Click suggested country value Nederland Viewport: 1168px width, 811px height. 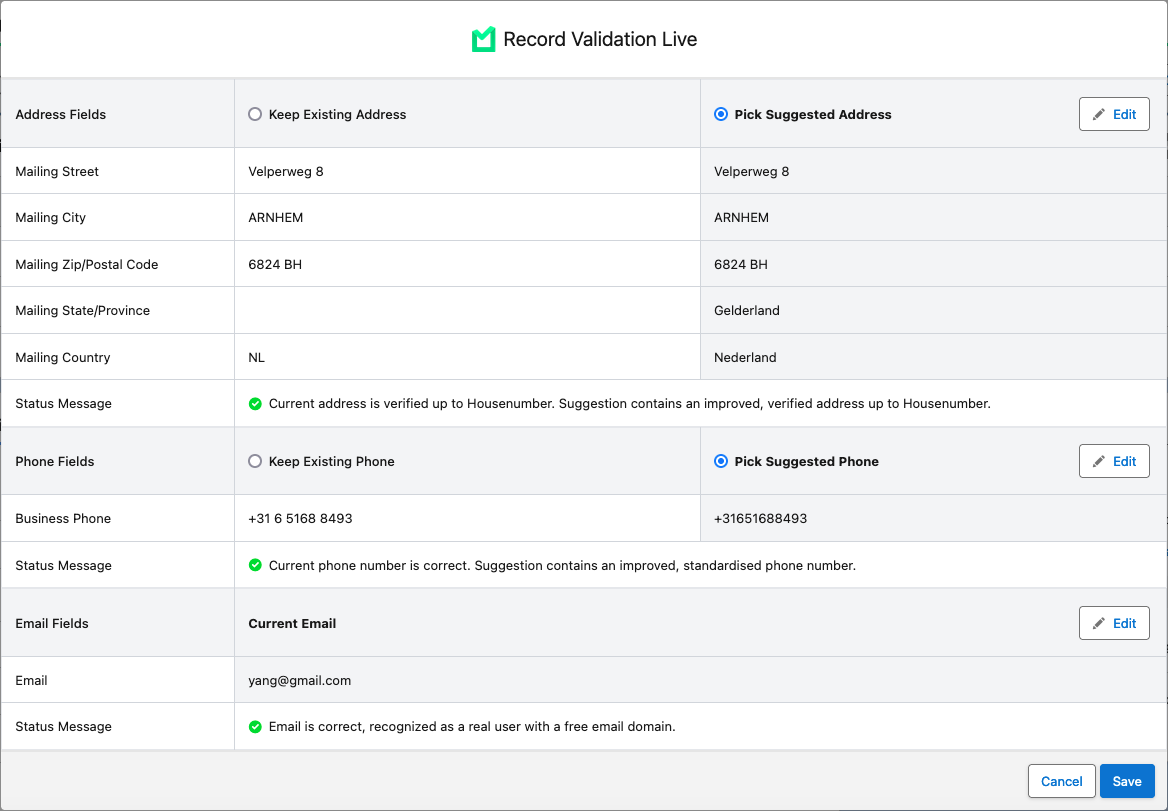coord(745,357)
